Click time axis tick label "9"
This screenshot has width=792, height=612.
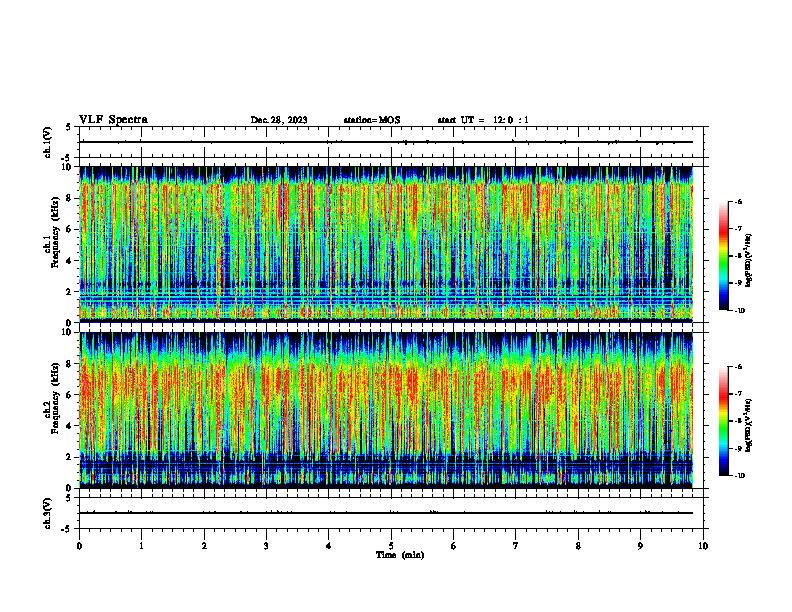coord(640,546)
